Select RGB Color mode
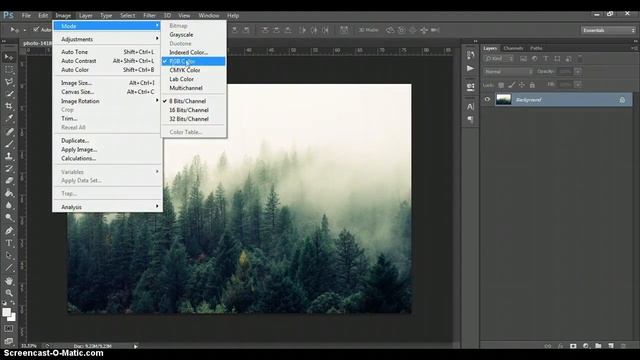Screen dimensions: 640x360 tap(193, 61)
